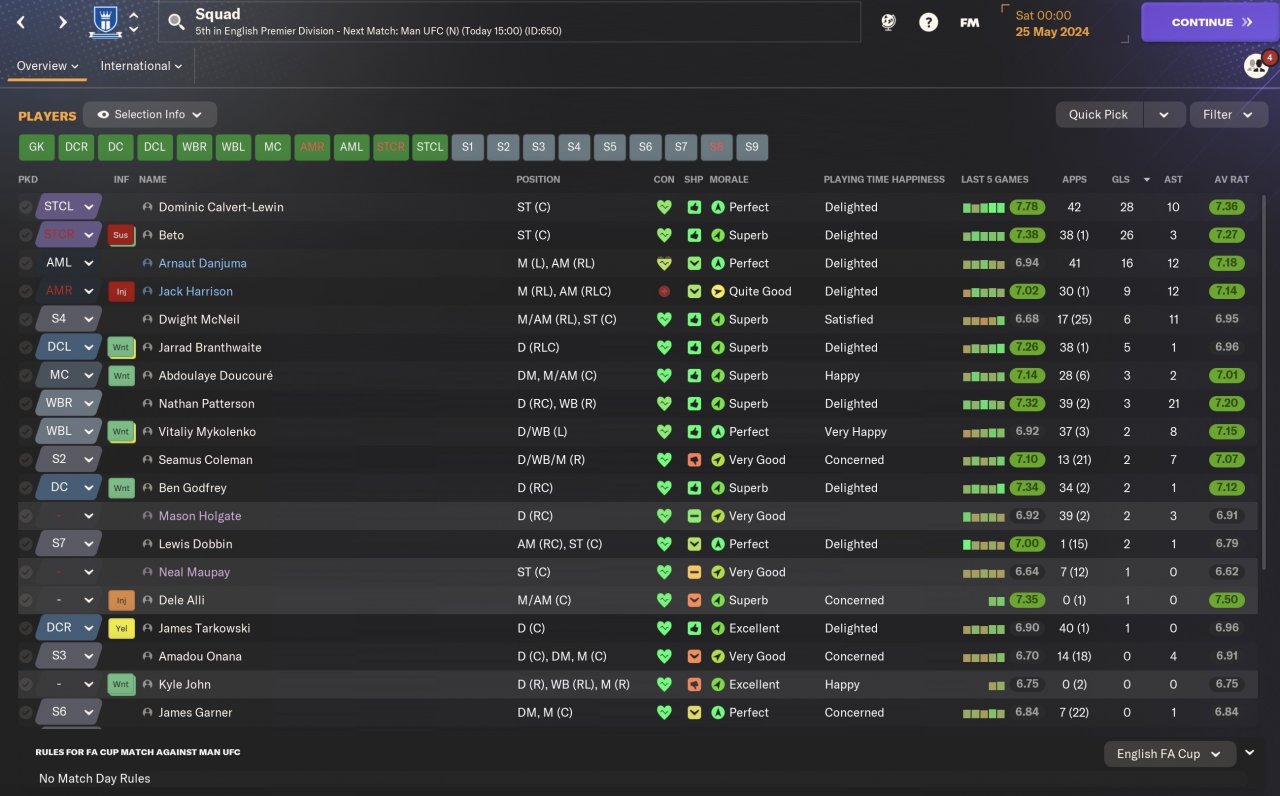Image resolution: width=1280 pixels, height=796 pixels.
Task: Click Jack Harrison's red Inj badge
Action: (121, 291)
